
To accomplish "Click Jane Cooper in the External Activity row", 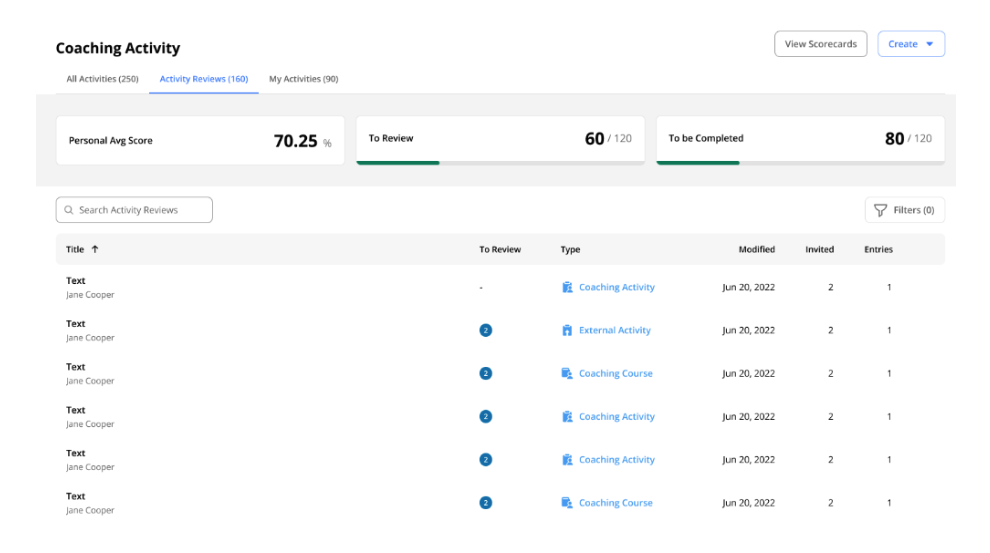I will click(x=90, y=338).
